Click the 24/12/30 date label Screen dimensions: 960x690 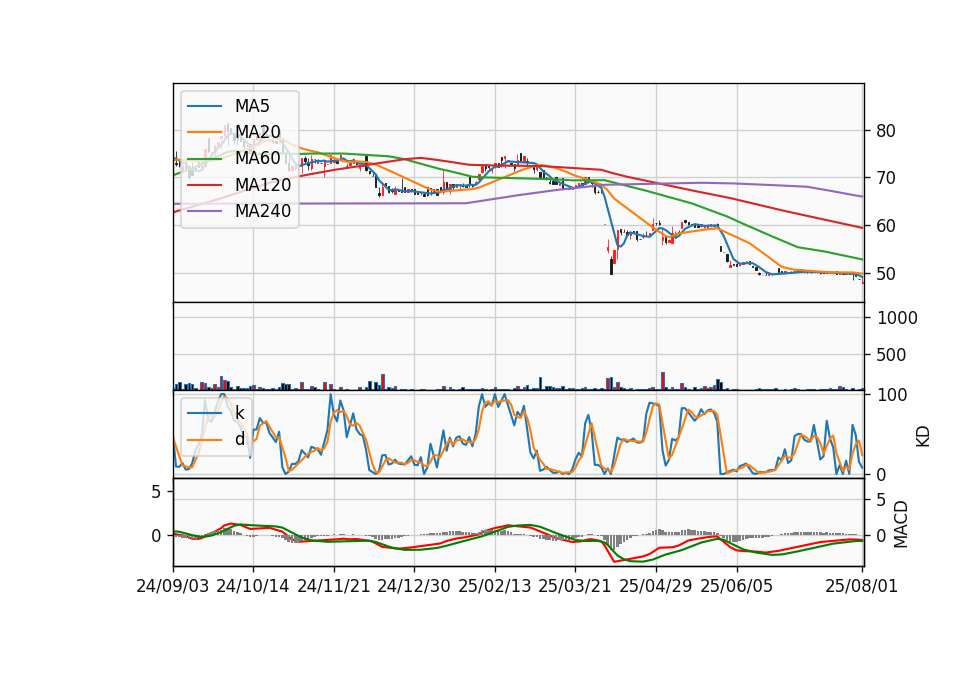[414, 586]
